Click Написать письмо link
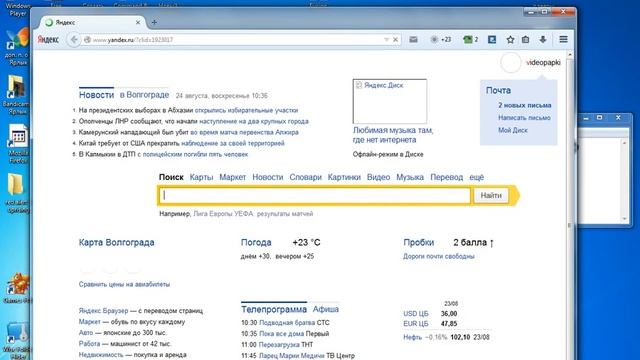The width and height of the screenshot is (640, 360). 524,118
